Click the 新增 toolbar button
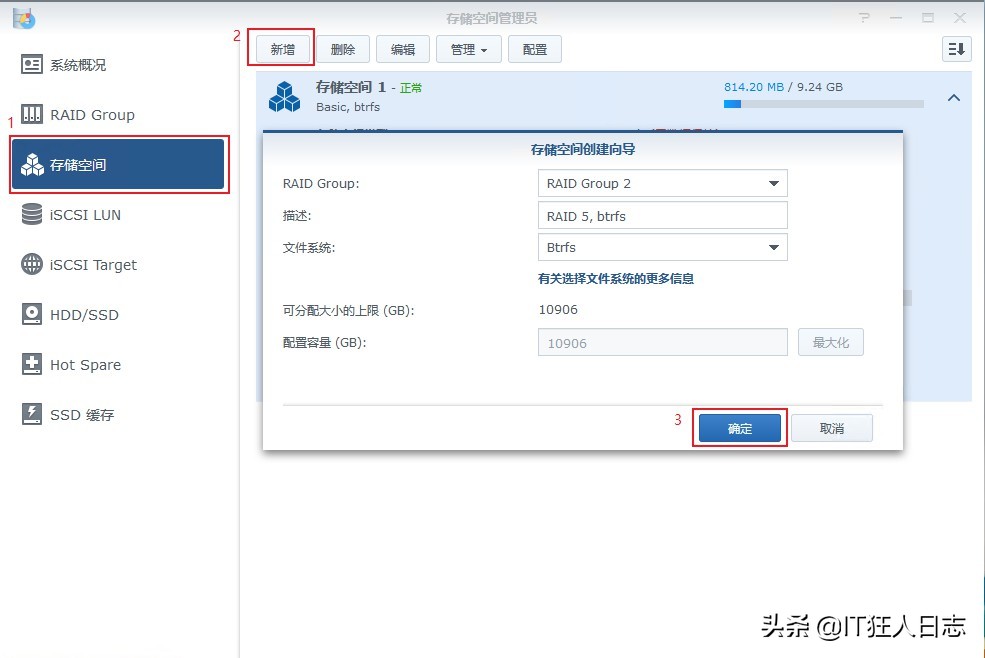Screen dimensions: 985x658 281,48
